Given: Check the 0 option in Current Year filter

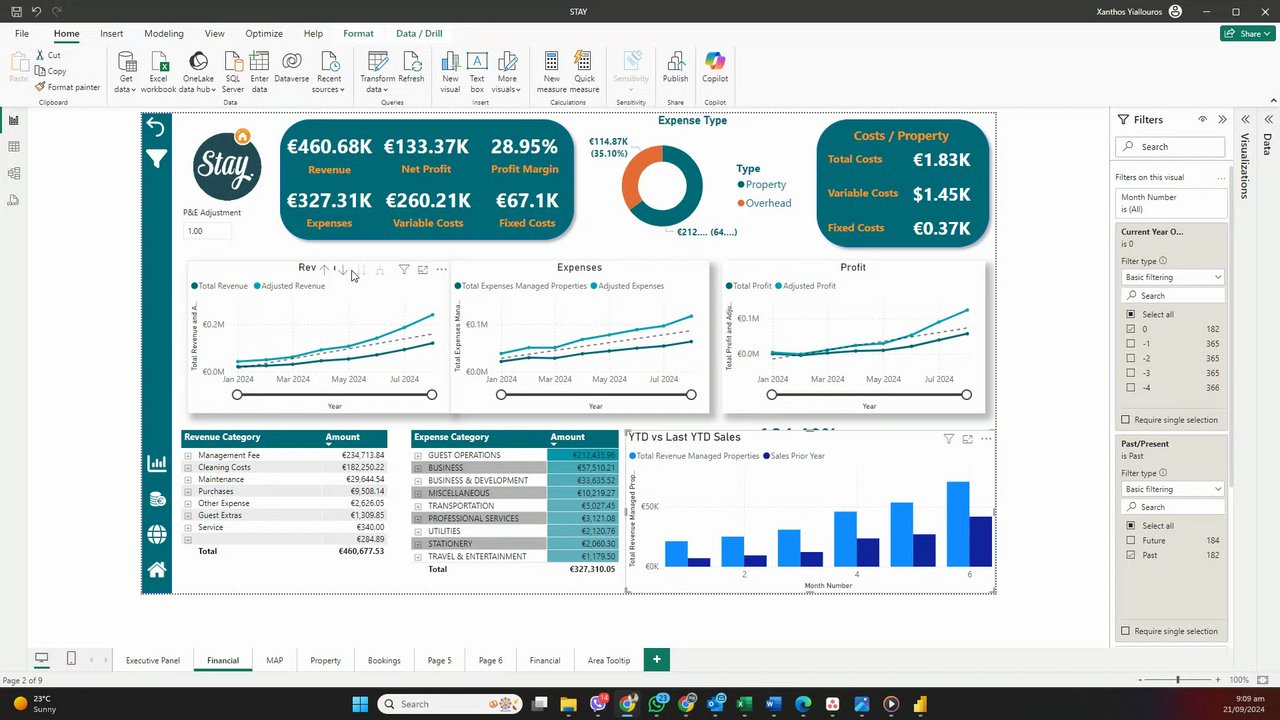Looking at the screenshot, I should (1131, 329).
